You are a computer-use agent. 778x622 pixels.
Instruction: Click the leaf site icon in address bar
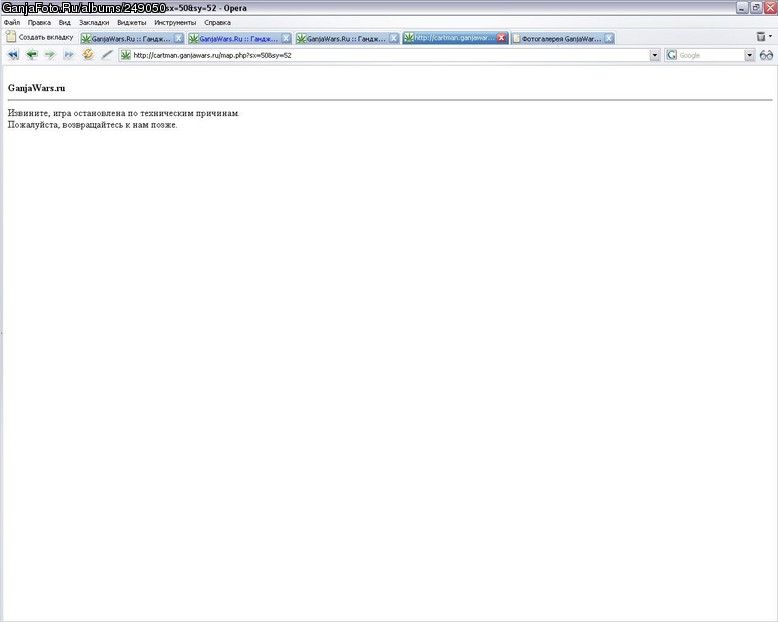coord(126,55)
